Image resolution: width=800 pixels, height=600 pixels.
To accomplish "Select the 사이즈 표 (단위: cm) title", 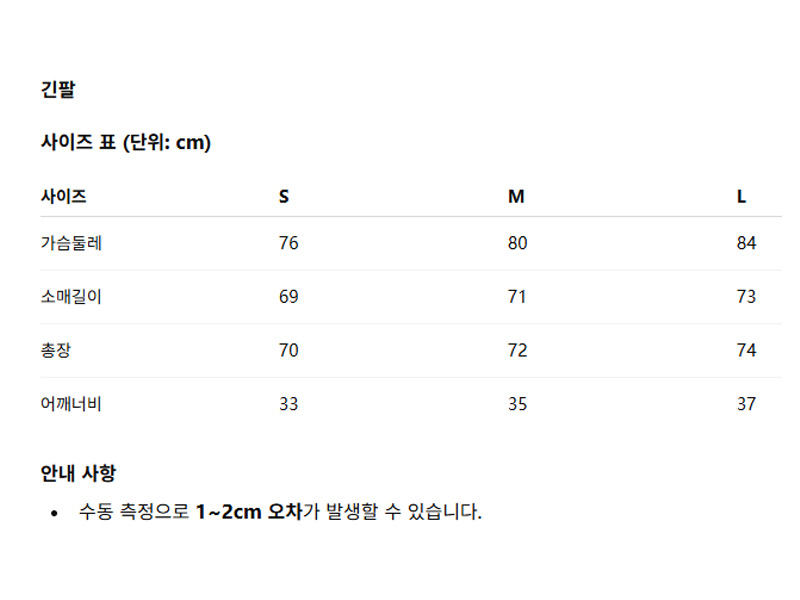I will 125,143.
